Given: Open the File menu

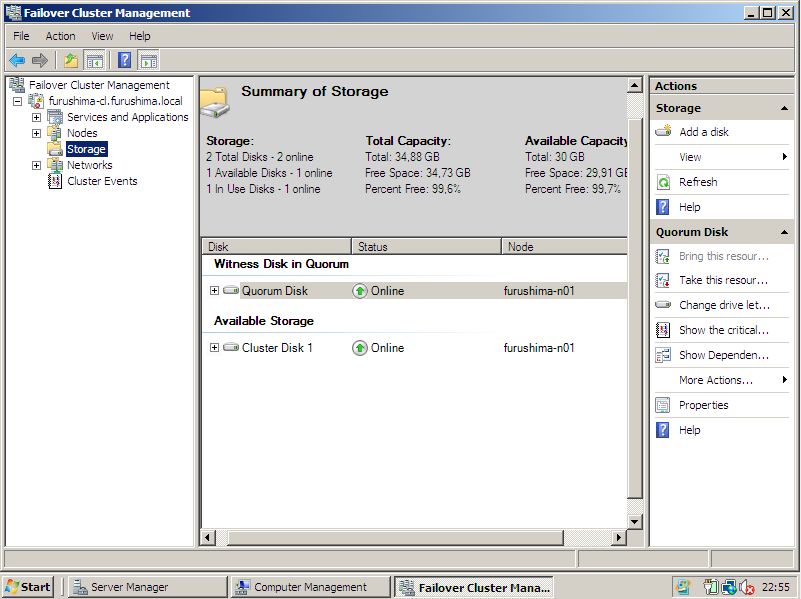Looking at the screenshot, I should click(21, 36).
